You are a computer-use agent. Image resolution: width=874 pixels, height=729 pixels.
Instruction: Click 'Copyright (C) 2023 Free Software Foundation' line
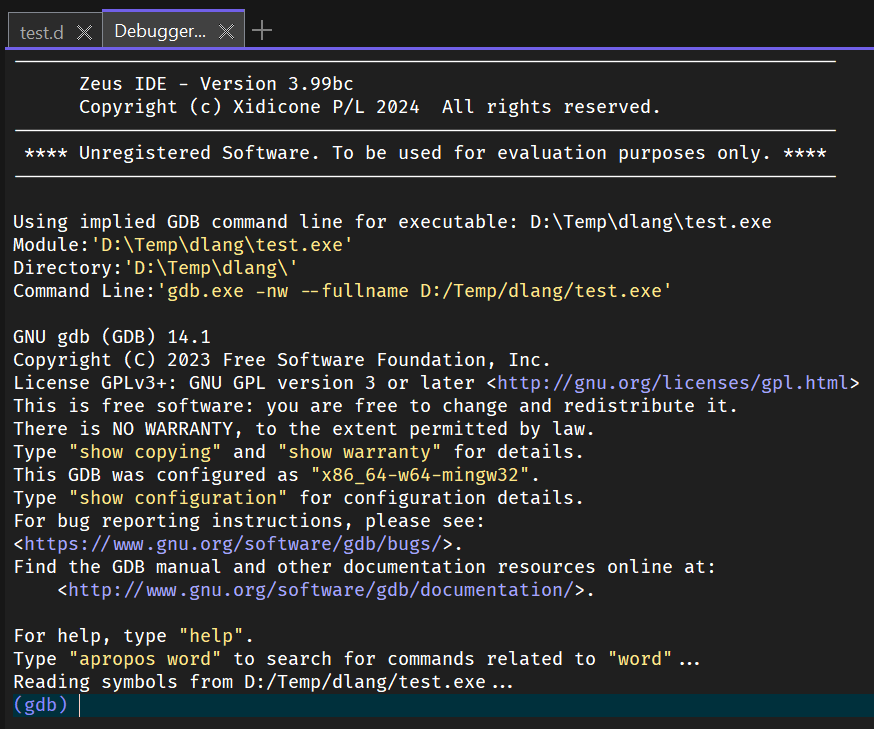282,360
